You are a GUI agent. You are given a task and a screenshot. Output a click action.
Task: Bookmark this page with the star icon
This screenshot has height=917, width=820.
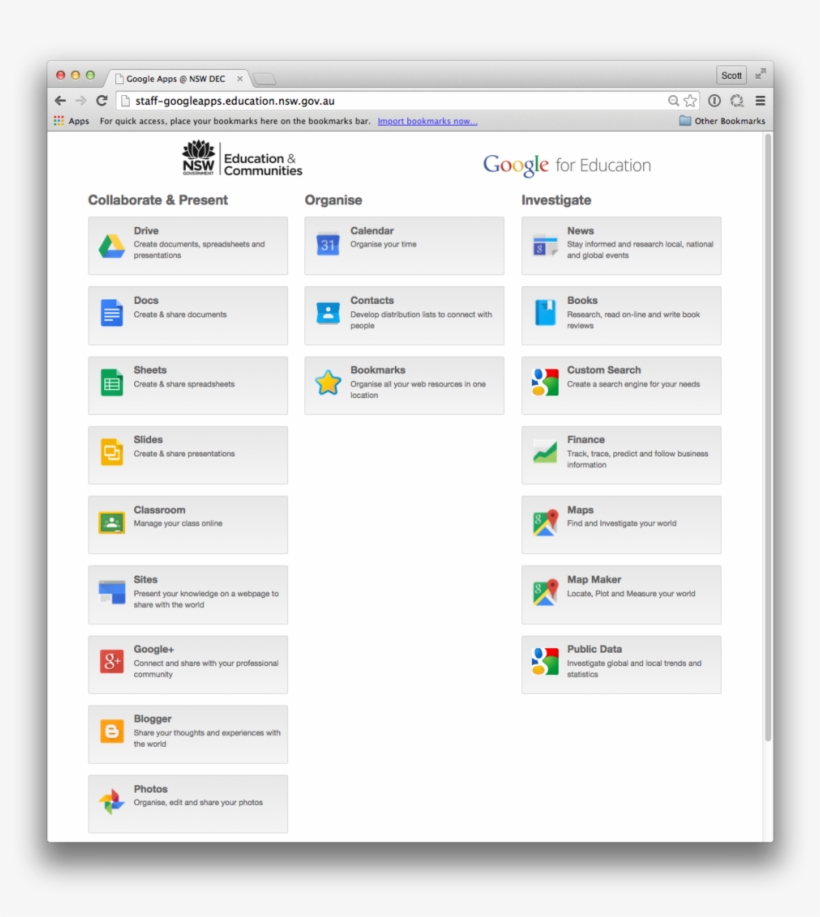[690, 101]
